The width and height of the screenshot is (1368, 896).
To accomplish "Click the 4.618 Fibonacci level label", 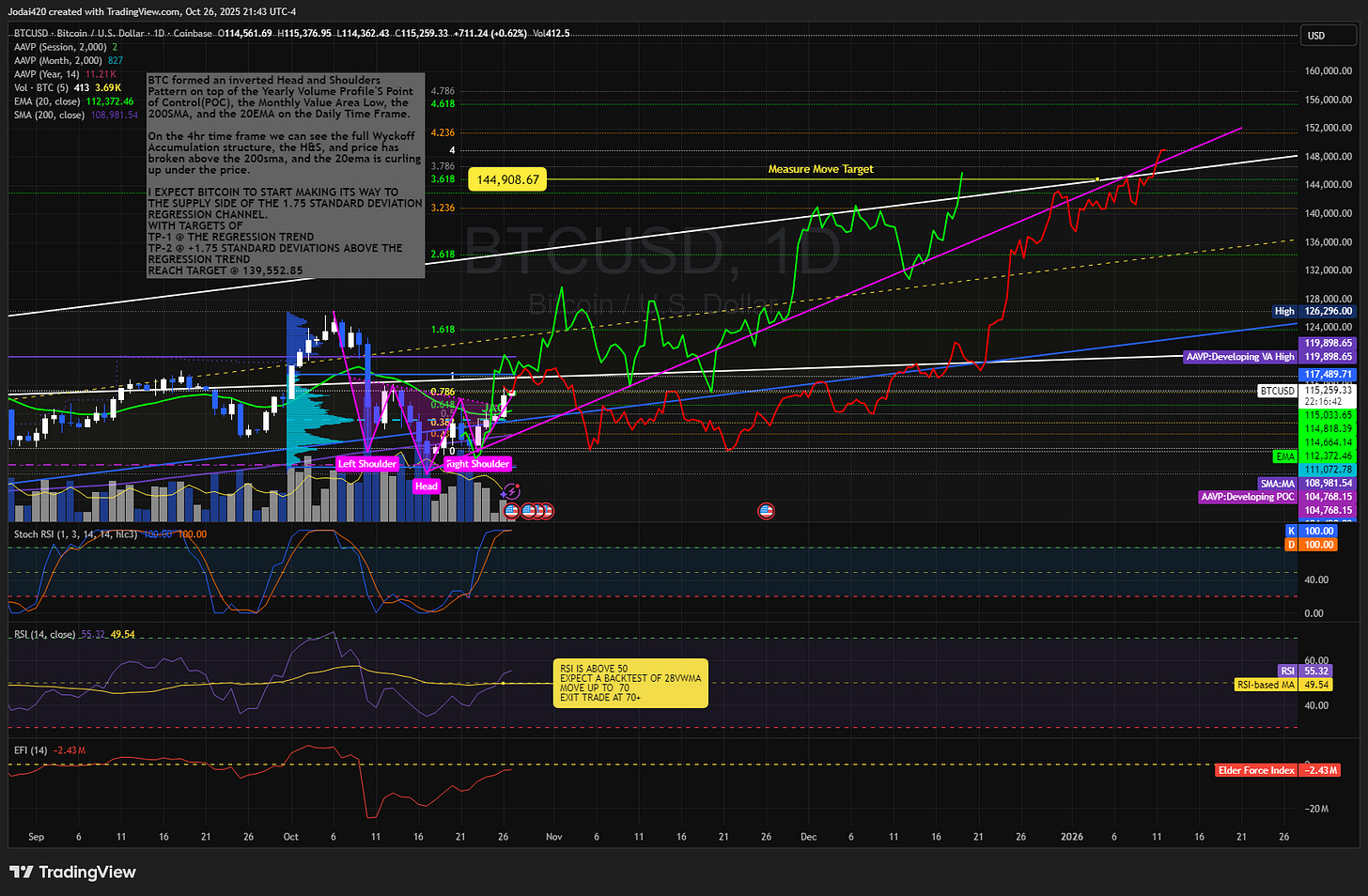I will [443, 104].
